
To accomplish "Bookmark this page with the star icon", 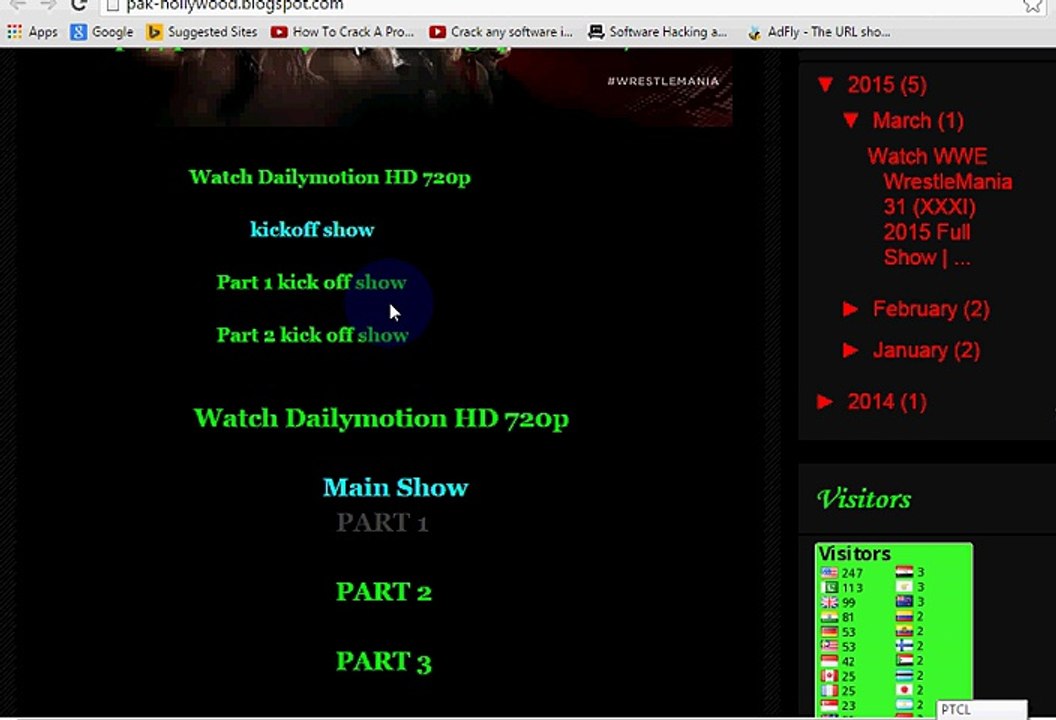I will 1032,5.
